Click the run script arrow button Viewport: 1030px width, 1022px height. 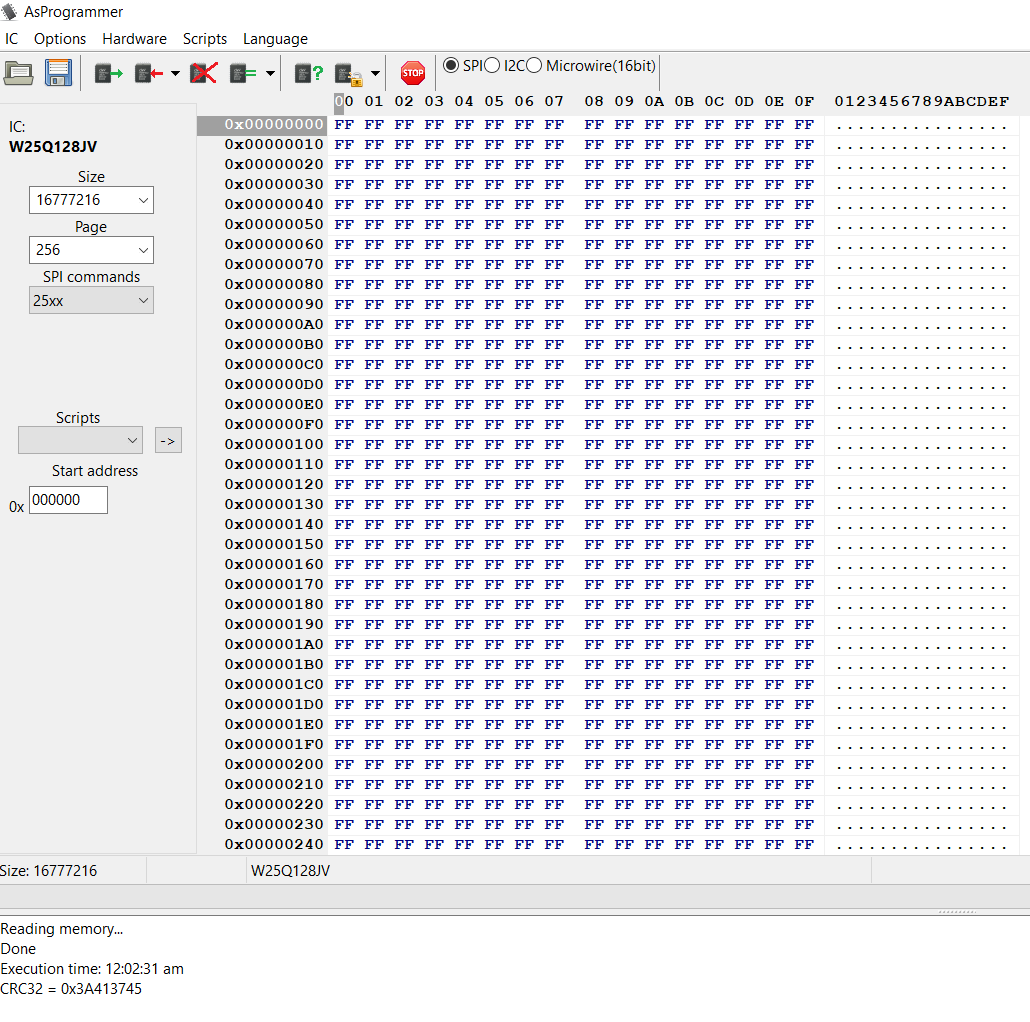click(x=168, y=440)
